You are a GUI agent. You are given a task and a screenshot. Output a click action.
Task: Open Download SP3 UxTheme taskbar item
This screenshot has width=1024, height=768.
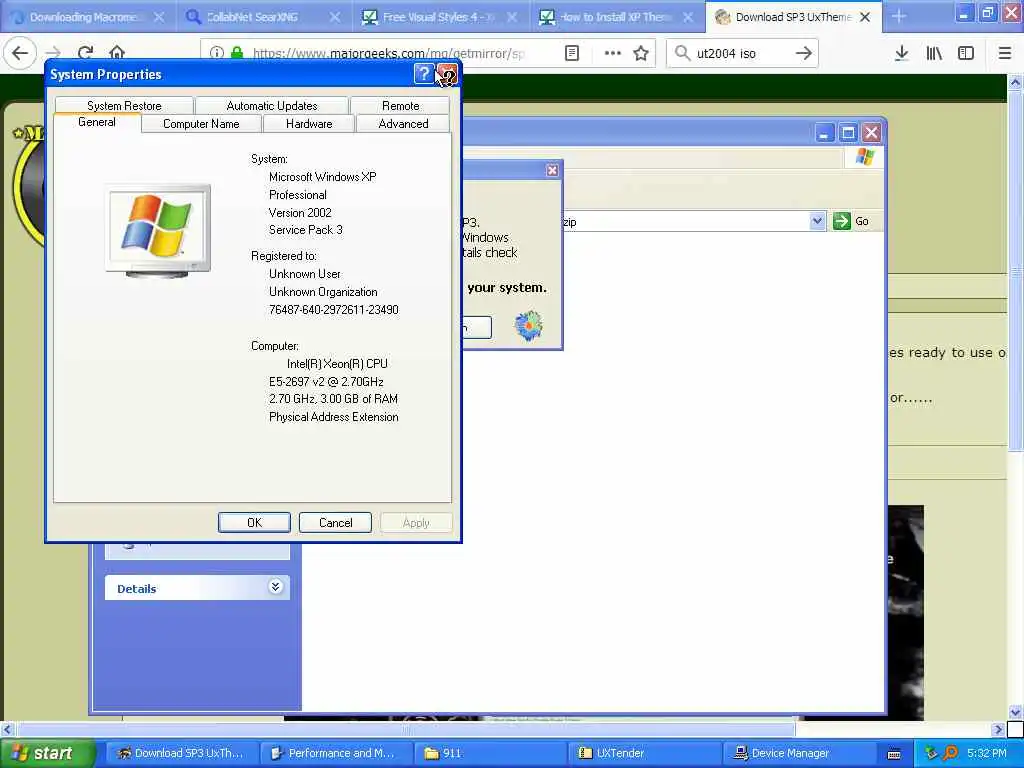pyautogui.click(x=182, y=753)
